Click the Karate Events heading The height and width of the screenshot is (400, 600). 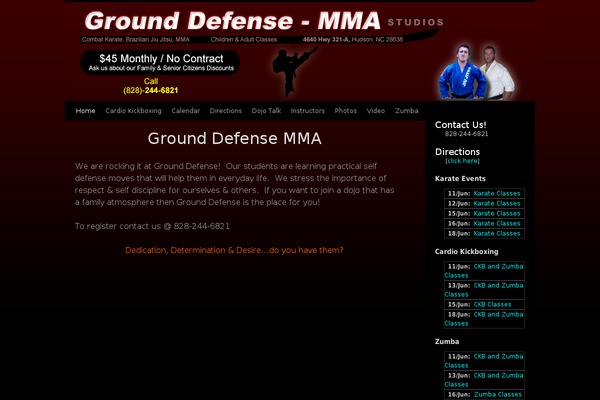point(460,178)
